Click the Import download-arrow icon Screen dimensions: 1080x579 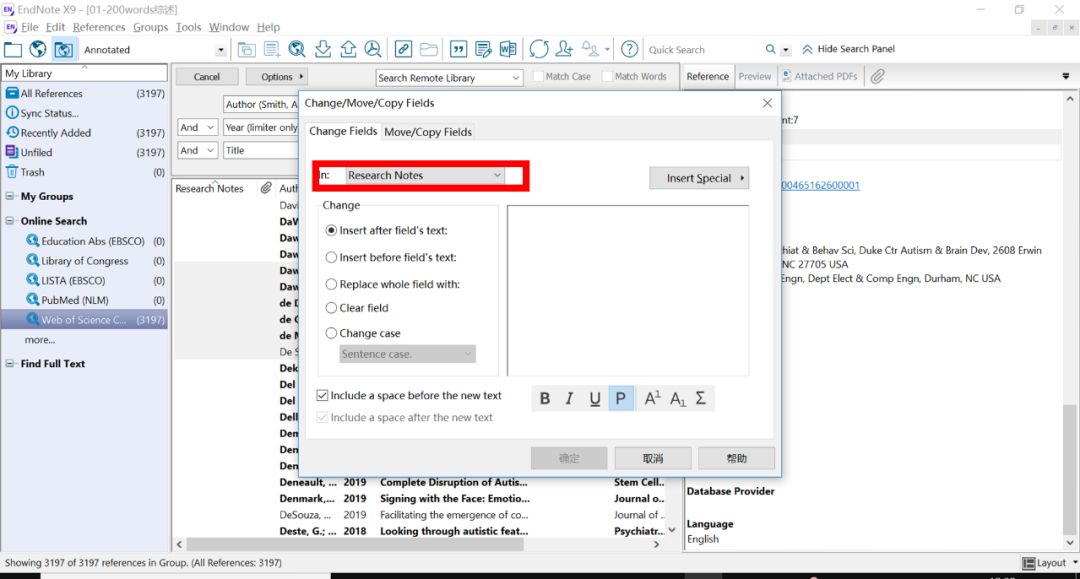[x=322, y=50]
